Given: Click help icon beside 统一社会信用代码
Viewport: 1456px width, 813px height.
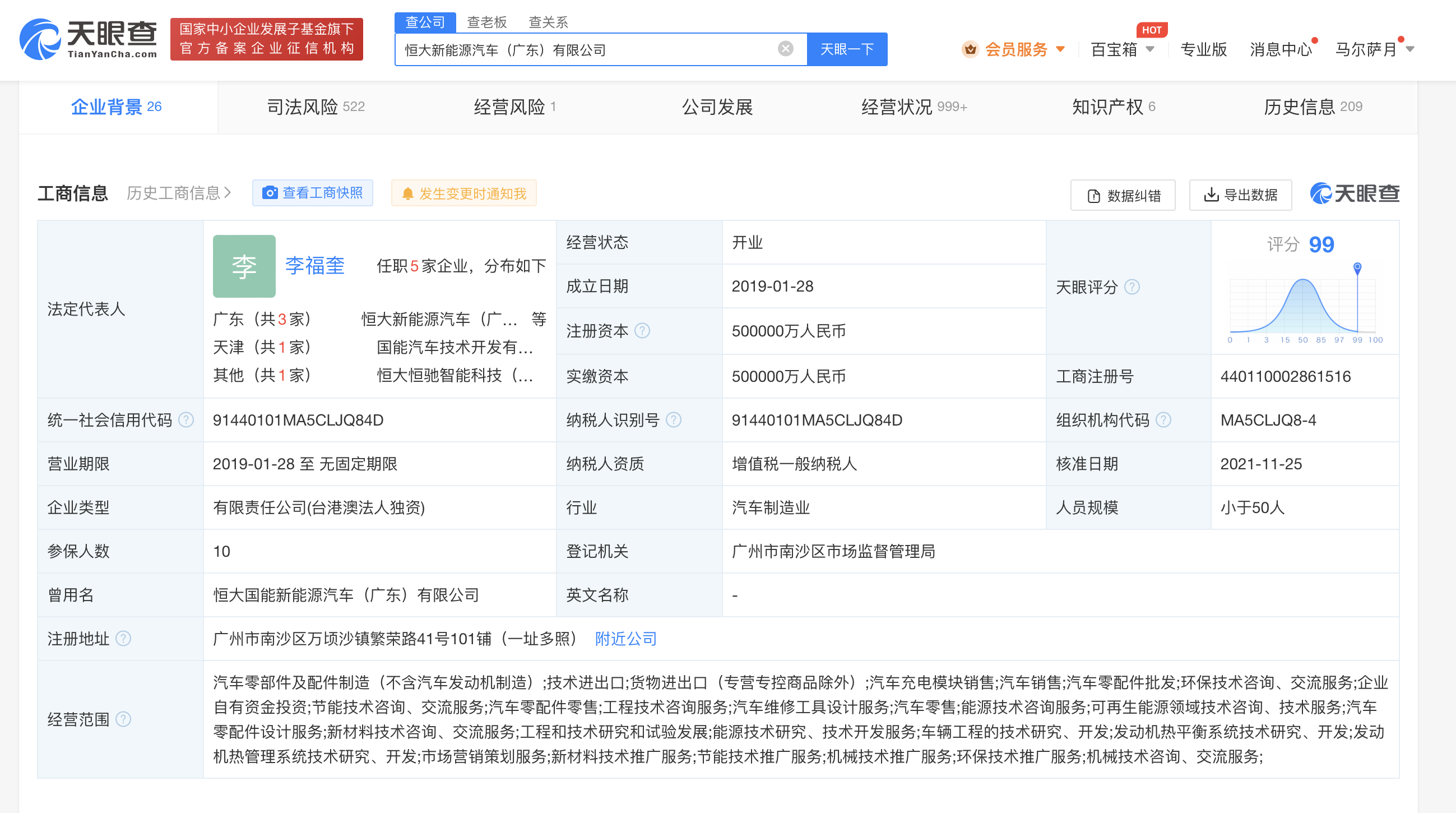Looking at the screenshot, I should (x=186, y=420).
